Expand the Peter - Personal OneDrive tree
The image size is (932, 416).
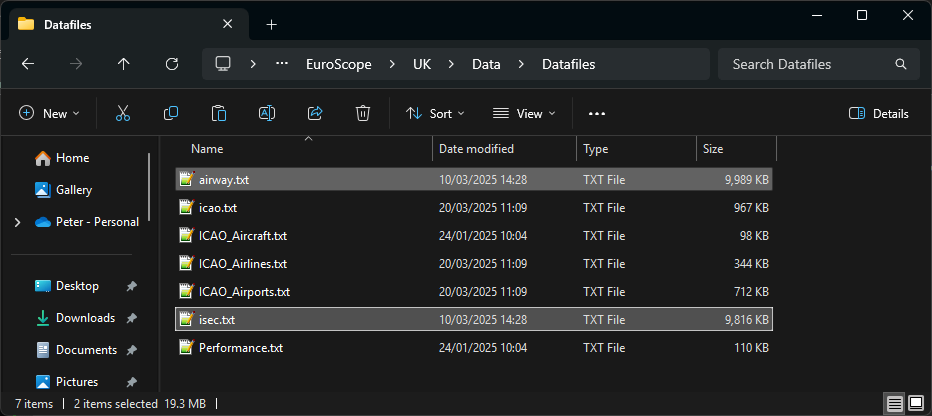point(17,222)
